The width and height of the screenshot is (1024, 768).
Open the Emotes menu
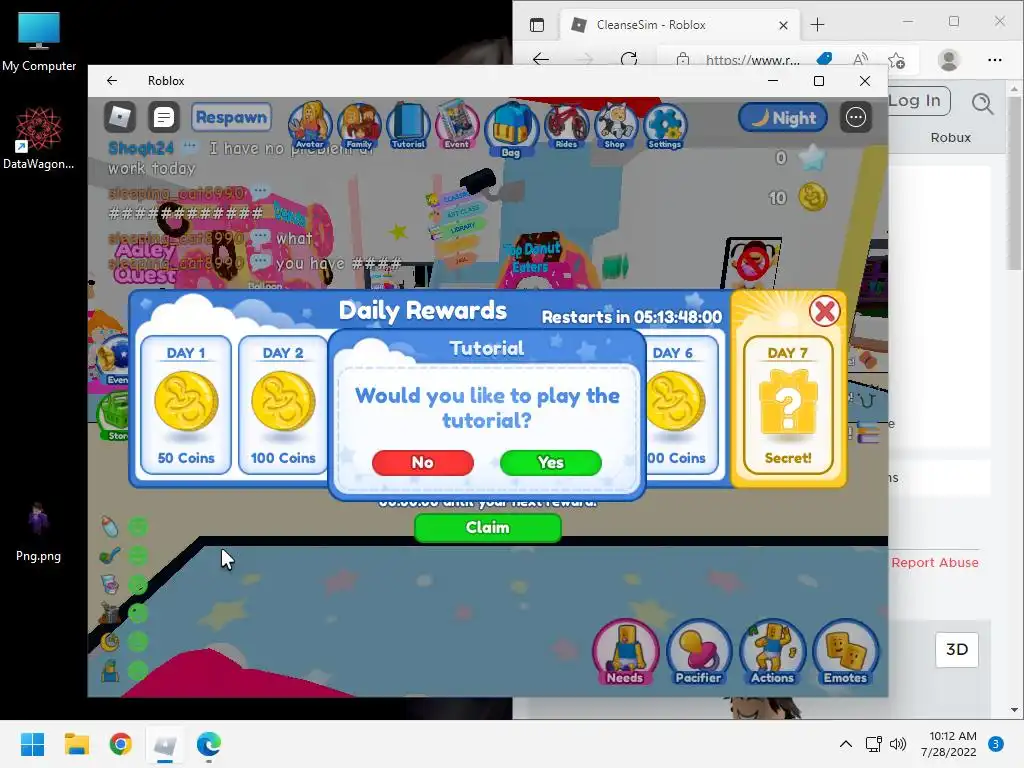pyautogui.click(x=846, y=652)
